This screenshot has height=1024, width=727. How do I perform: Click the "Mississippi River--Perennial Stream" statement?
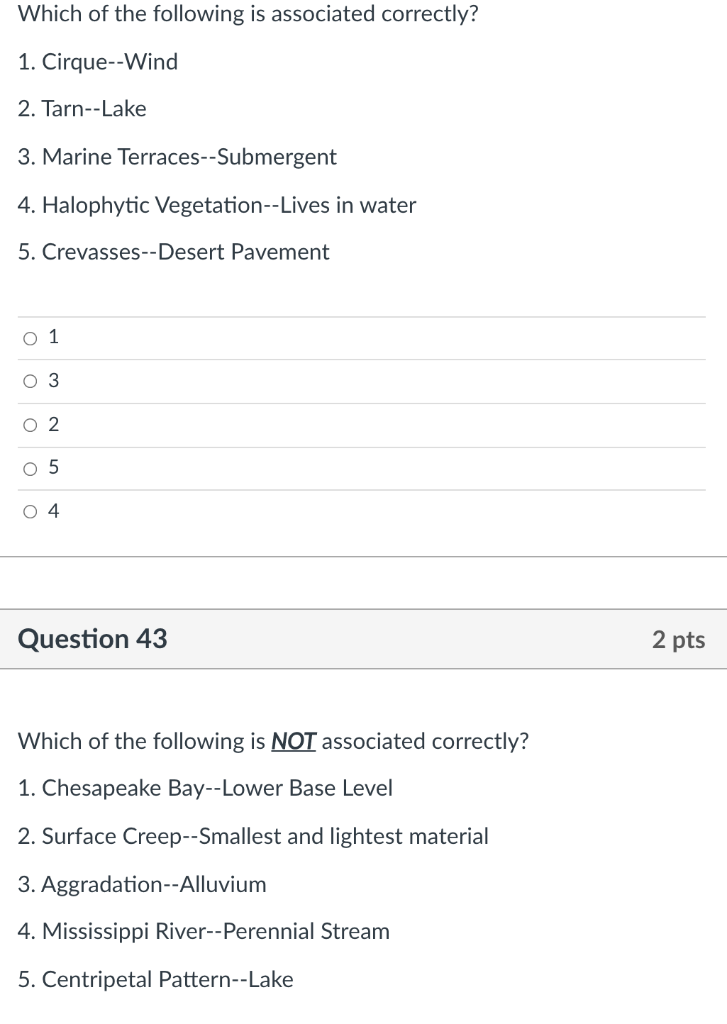[204, 931]
